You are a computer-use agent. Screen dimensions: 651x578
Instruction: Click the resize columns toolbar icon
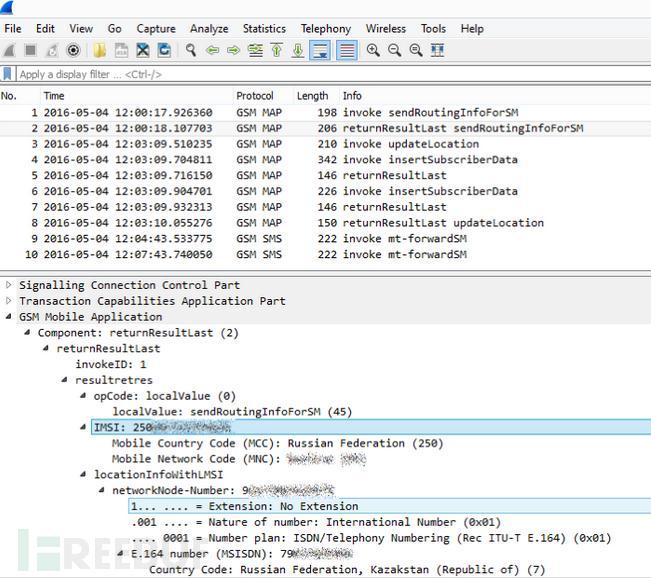pos(437,50)
